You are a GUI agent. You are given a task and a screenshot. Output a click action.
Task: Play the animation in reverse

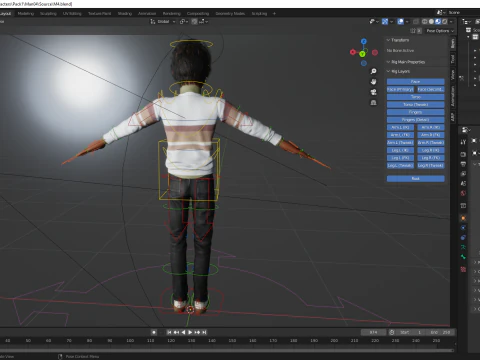click(183, 332)
